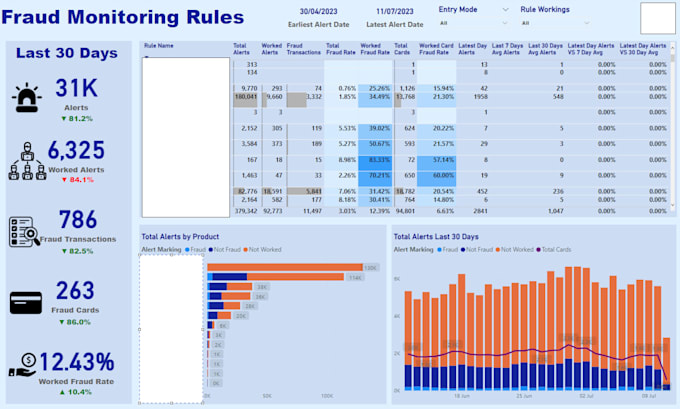The height and width of the screenshot is (409, 680).
Task: Click the 94,801 Total Cards total cell
Action: coord(405,211)
